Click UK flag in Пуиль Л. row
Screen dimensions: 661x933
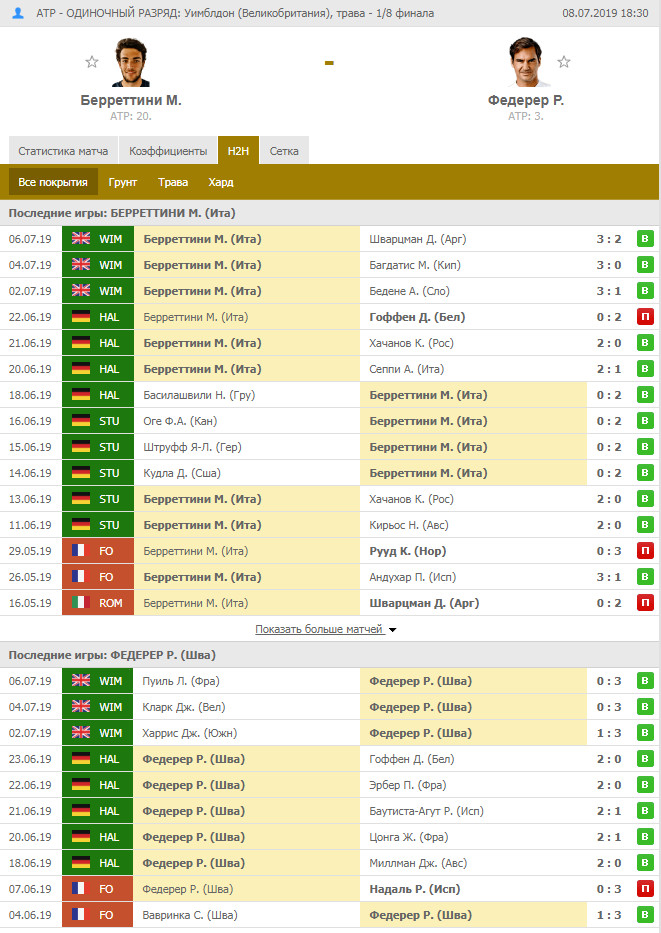pyautogui.click(x=81, y=681)
